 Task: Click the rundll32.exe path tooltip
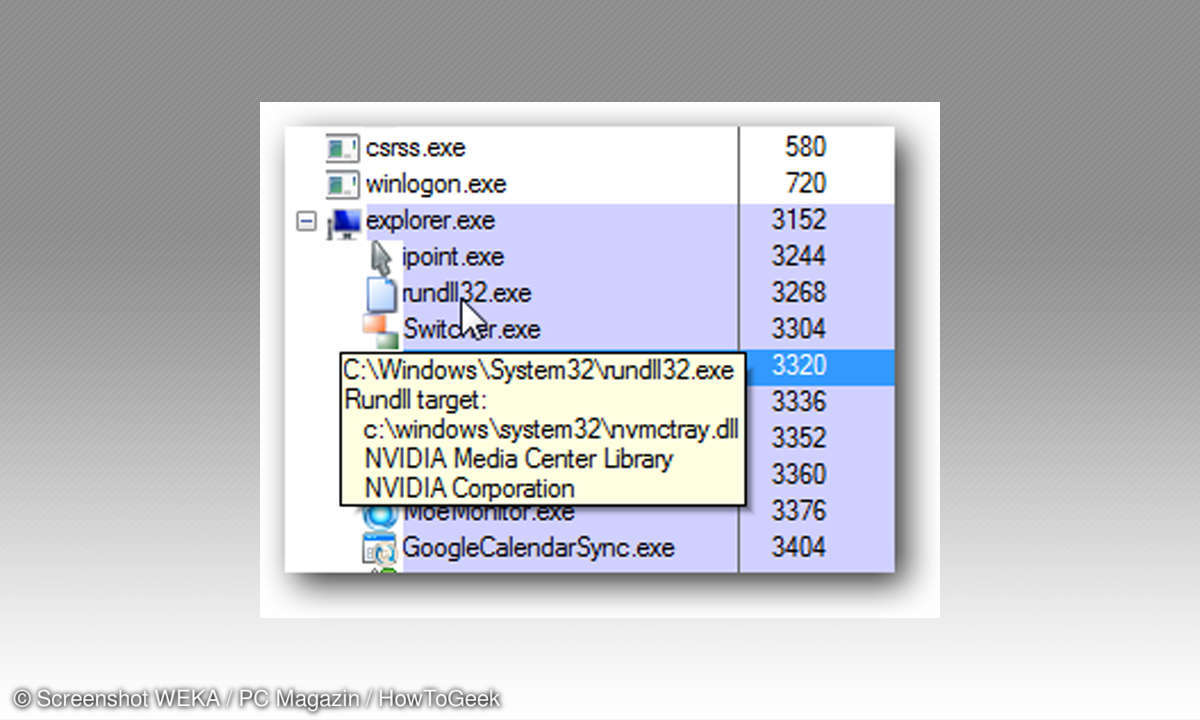point(541,430)
